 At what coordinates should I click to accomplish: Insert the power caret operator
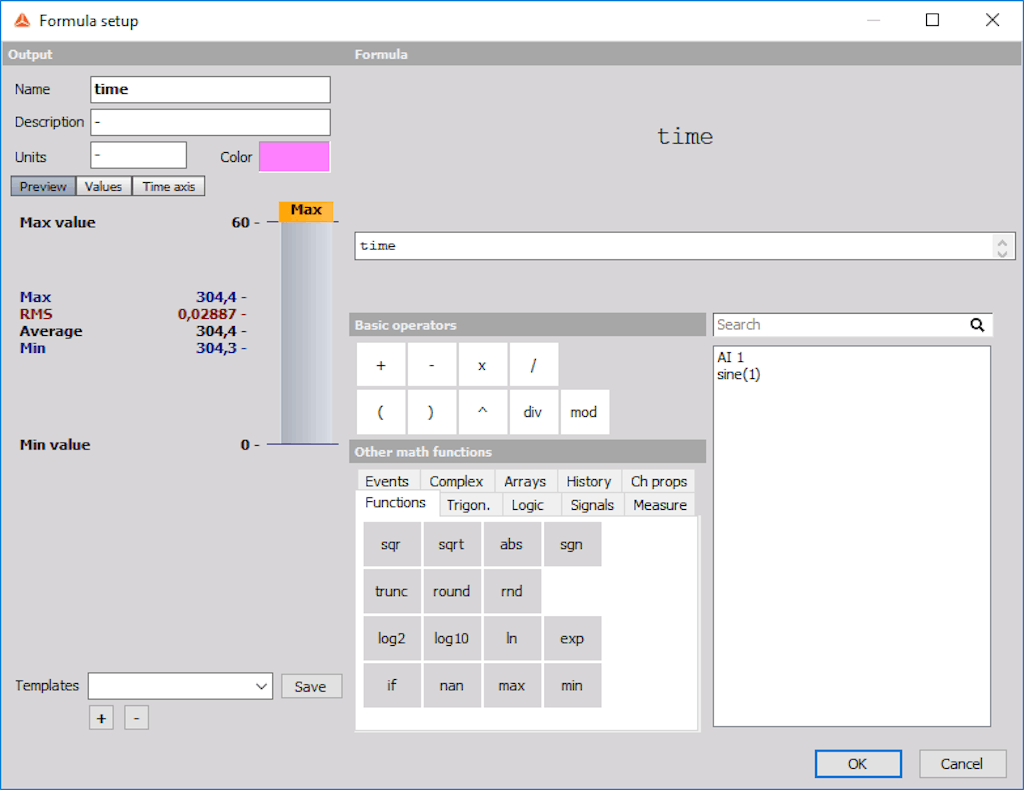(483, 412)
